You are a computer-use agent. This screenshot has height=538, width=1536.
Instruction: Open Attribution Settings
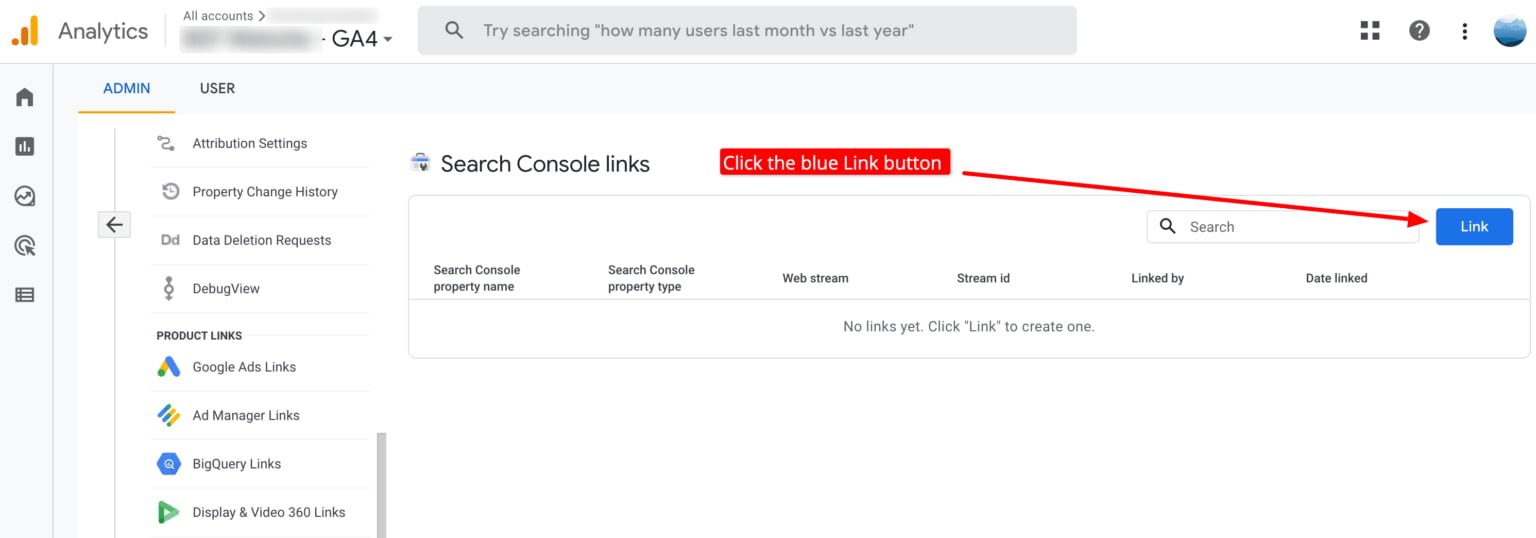pyautogui.click(x=250, y=143)
